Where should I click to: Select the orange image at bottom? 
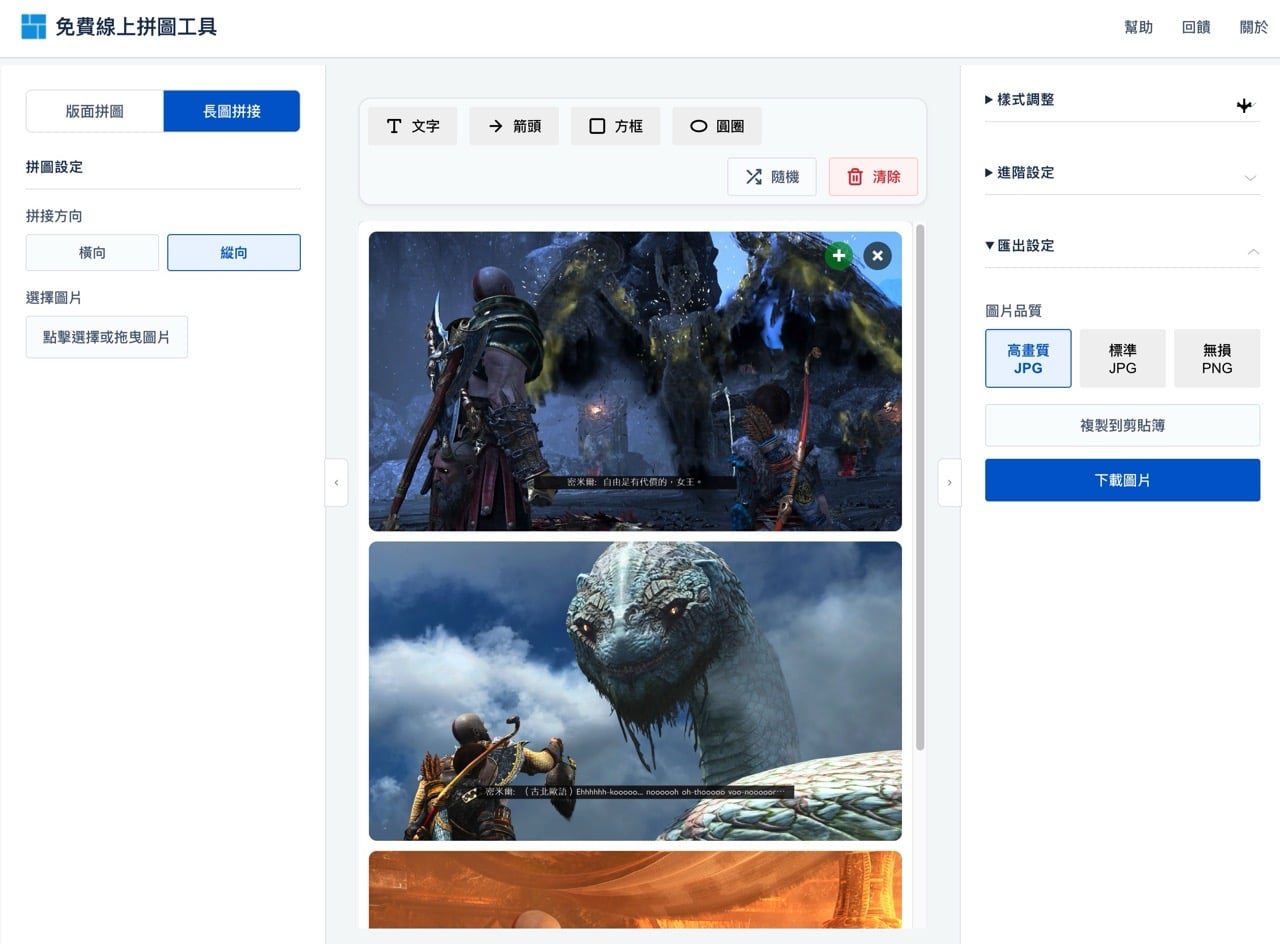pyautogui.click(x=635, y=889)
